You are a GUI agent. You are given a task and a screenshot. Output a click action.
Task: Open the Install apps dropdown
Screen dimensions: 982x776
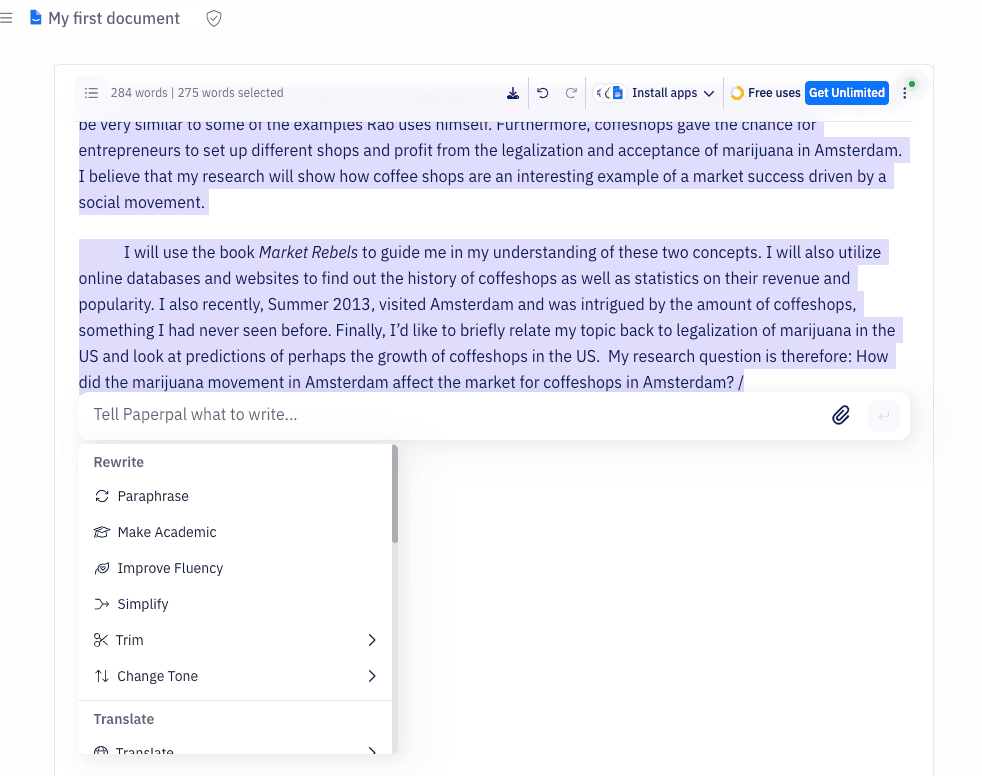[x=665, y=92]
